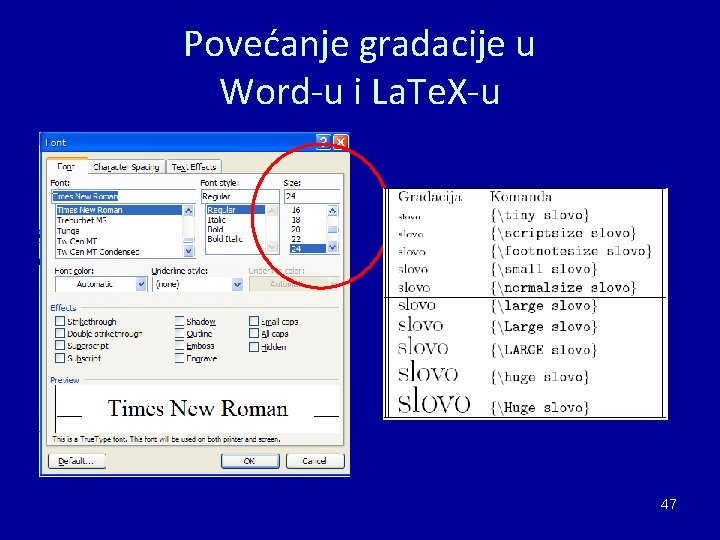
Task: Click the Cancel button
Action: pyautogui.click(x=315, y=461)
